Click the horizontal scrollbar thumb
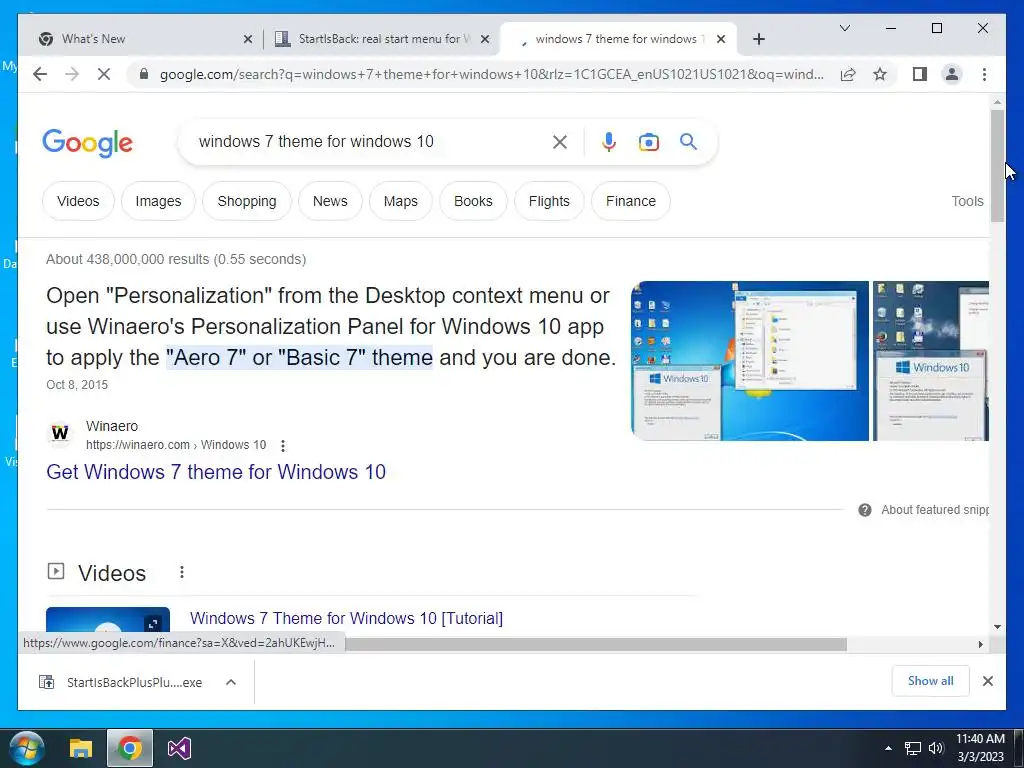The height and width of the screenshot is (768, 1024). point(596,645)
